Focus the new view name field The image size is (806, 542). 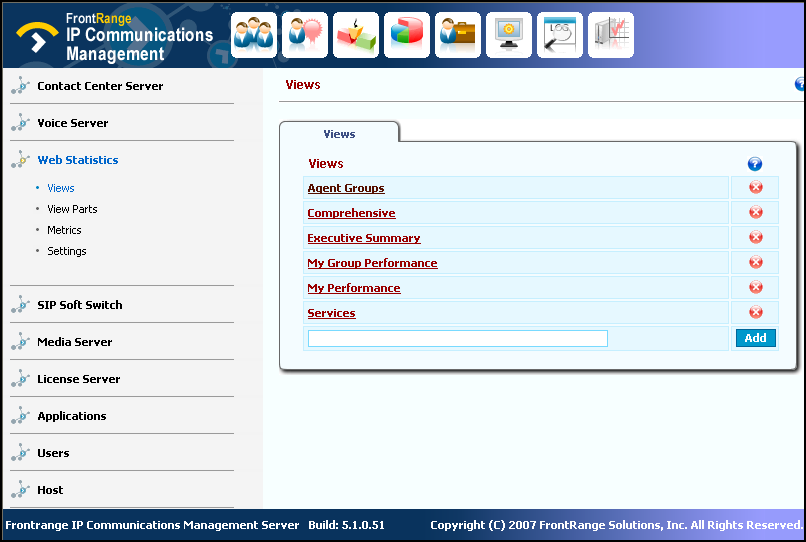pos(457,338)
